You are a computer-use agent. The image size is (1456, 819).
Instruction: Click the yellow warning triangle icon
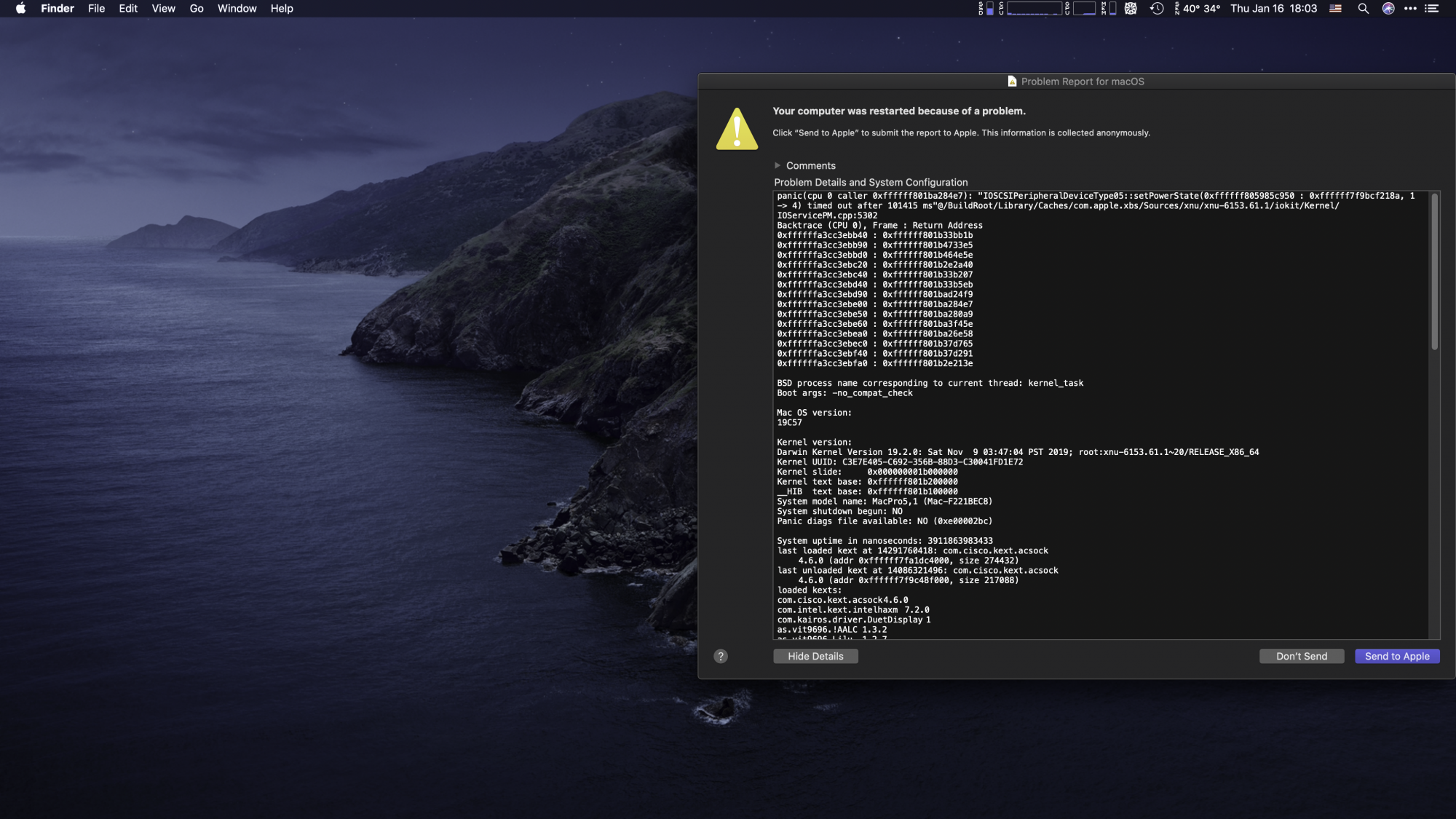pyautogui.click(x=737, y=129)
